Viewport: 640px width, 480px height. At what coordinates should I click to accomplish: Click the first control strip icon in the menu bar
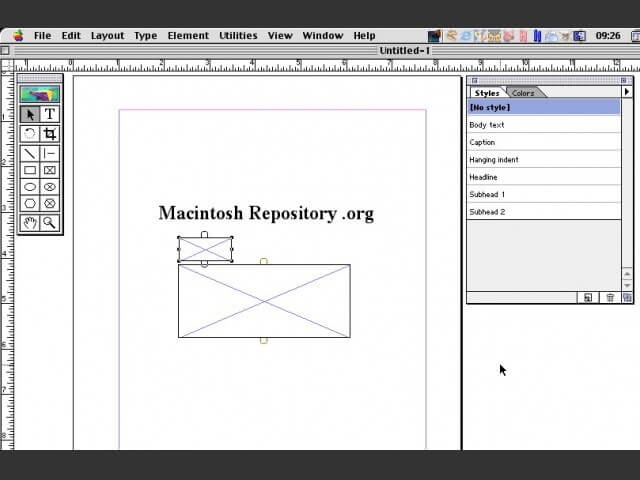[x=435, y=36]
